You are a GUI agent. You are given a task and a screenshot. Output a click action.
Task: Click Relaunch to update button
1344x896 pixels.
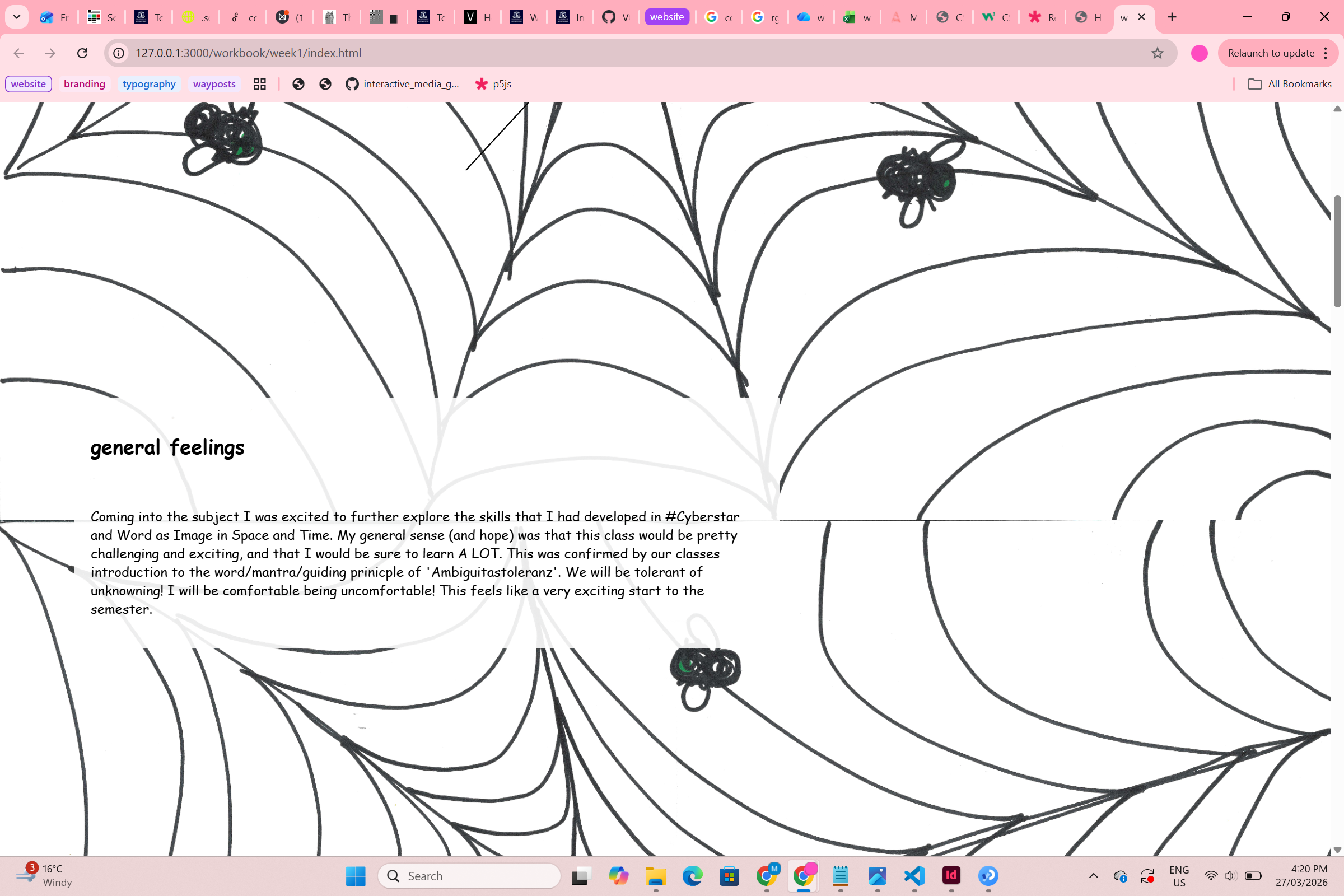click(x=1271, y=53)
